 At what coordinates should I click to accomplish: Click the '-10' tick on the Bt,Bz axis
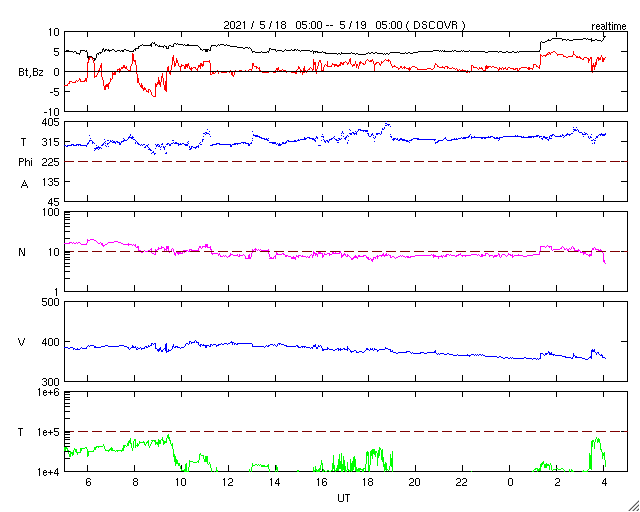[x=51, y=111]
